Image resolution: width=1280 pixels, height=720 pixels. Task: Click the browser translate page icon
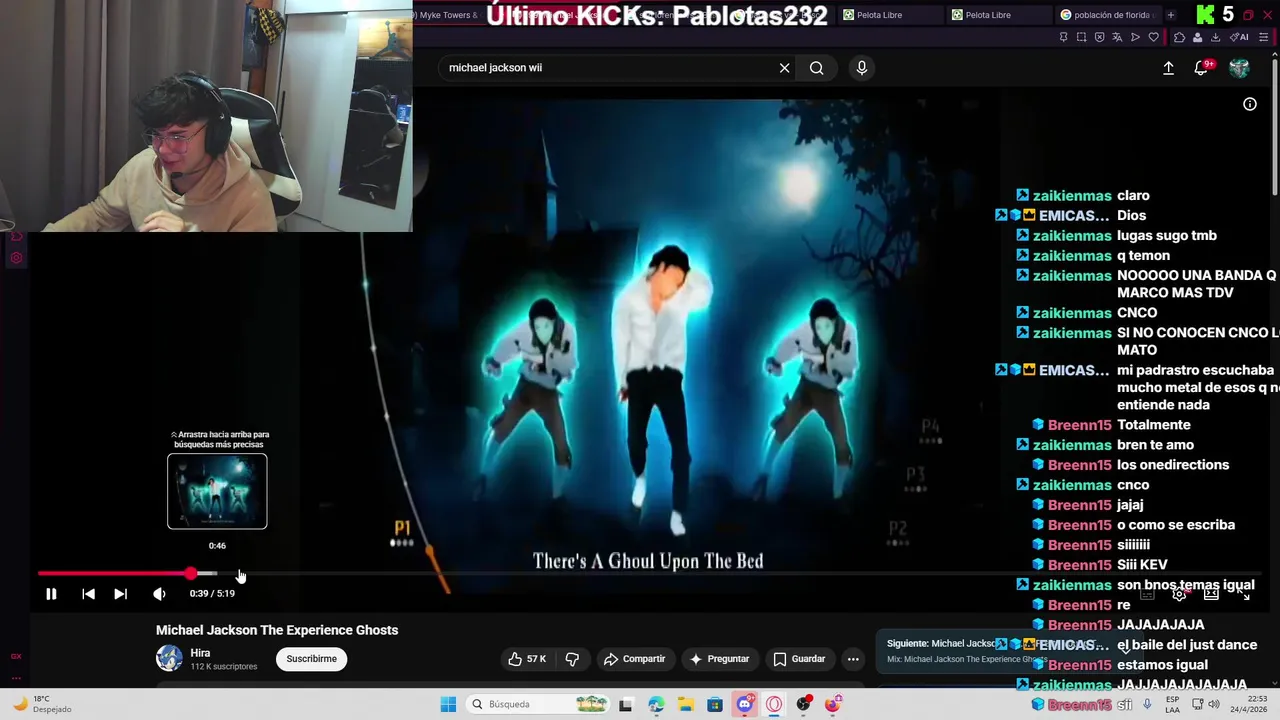[1117, 37]
